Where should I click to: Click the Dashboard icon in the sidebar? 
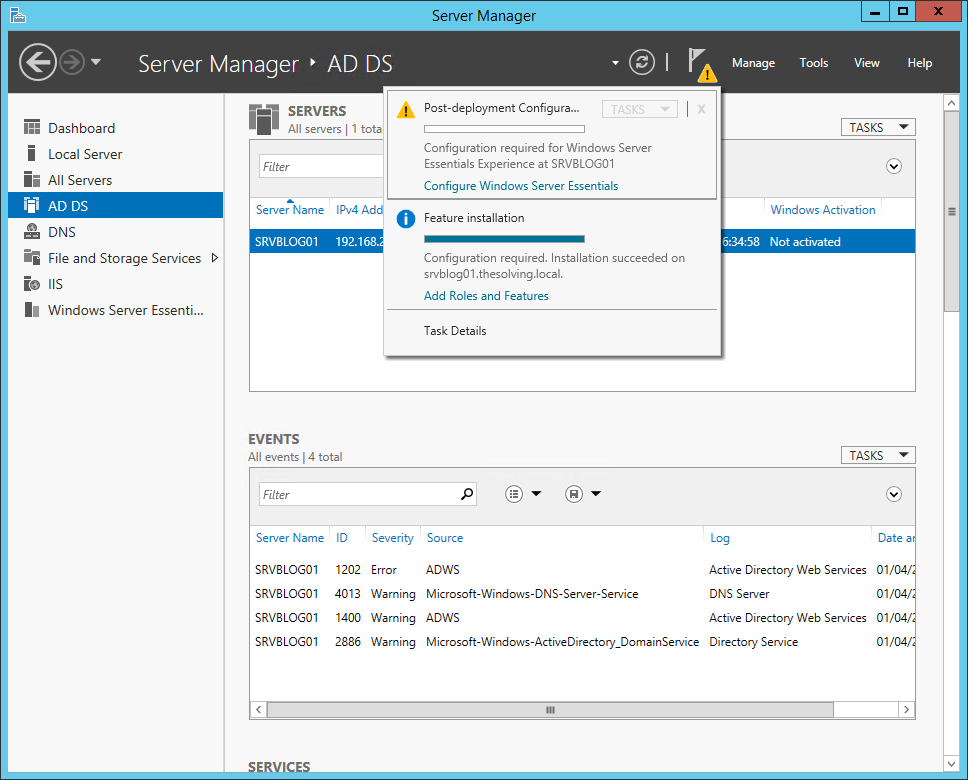(31, 127)
